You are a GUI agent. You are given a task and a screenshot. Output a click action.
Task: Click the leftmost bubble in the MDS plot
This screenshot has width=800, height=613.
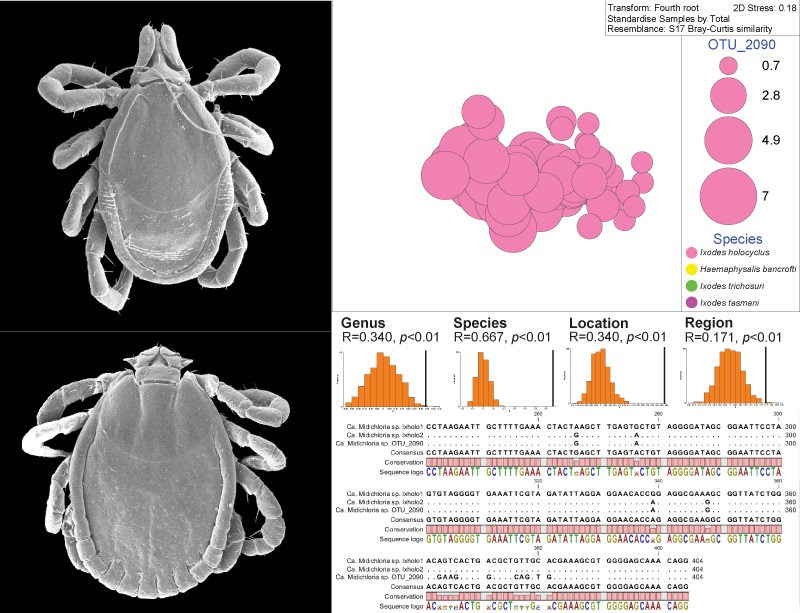point(445,175)
